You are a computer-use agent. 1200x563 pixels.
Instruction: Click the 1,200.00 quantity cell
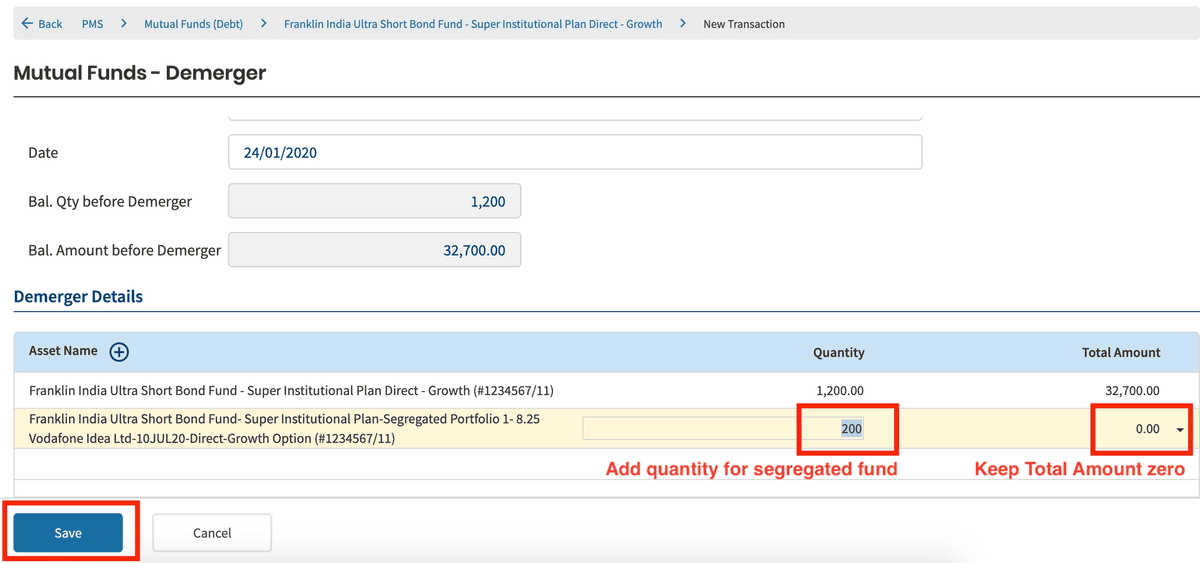840,391
